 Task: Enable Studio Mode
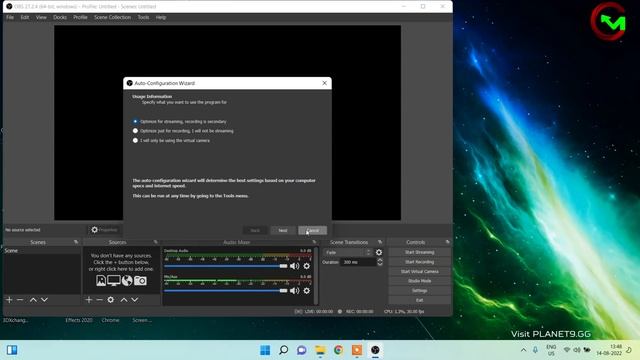coord(420,281)
